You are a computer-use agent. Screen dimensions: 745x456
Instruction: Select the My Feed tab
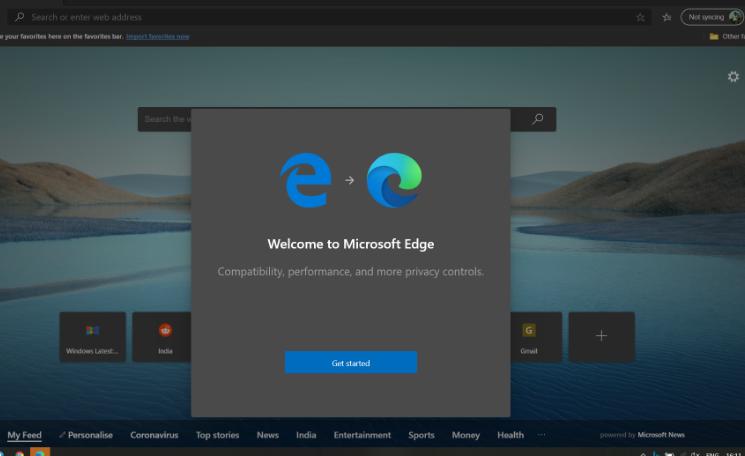tap(24, 435)
